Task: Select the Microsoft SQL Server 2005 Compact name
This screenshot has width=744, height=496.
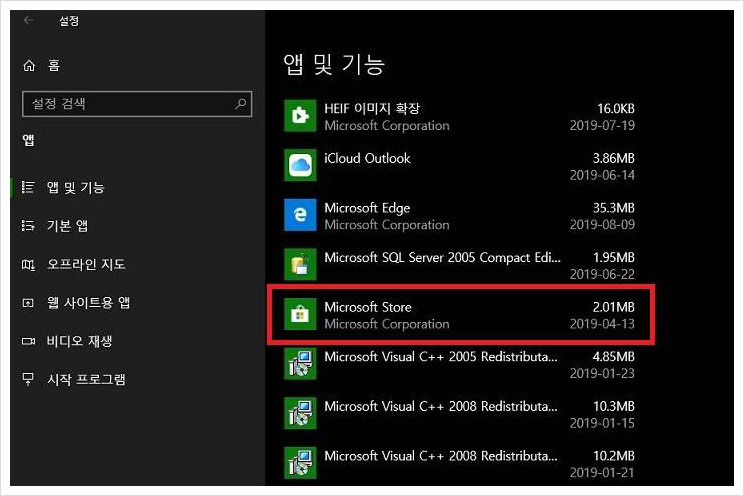Action: point(442,257)
